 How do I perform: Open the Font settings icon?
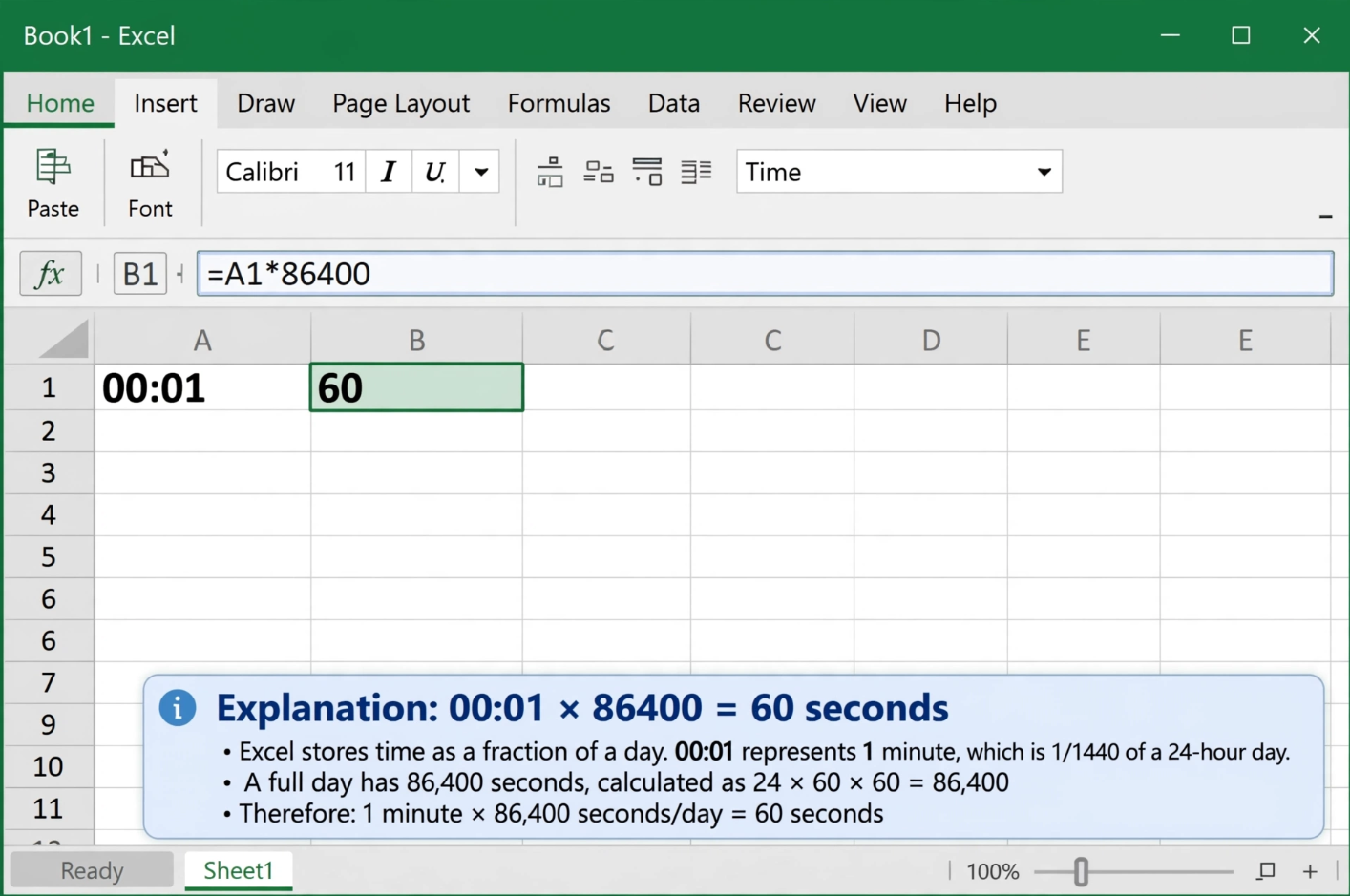[150, 167]
